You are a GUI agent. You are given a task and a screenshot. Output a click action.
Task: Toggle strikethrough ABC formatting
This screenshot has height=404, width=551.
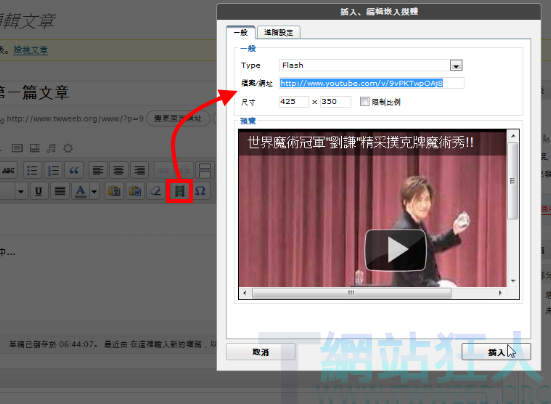(8, 171)
